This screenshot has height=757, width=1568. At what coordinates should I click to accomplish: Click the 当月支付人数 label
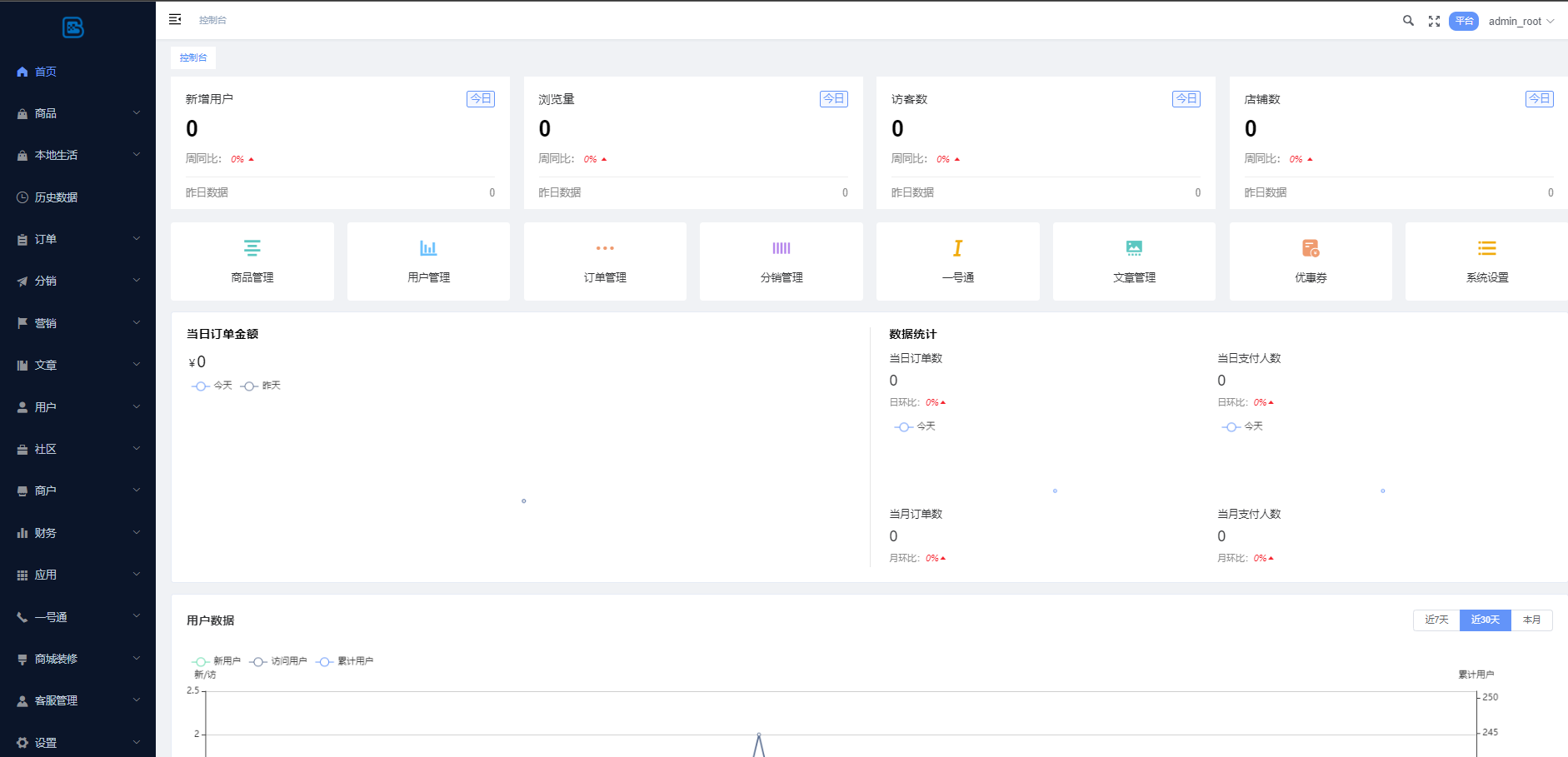coord(1249,514)
